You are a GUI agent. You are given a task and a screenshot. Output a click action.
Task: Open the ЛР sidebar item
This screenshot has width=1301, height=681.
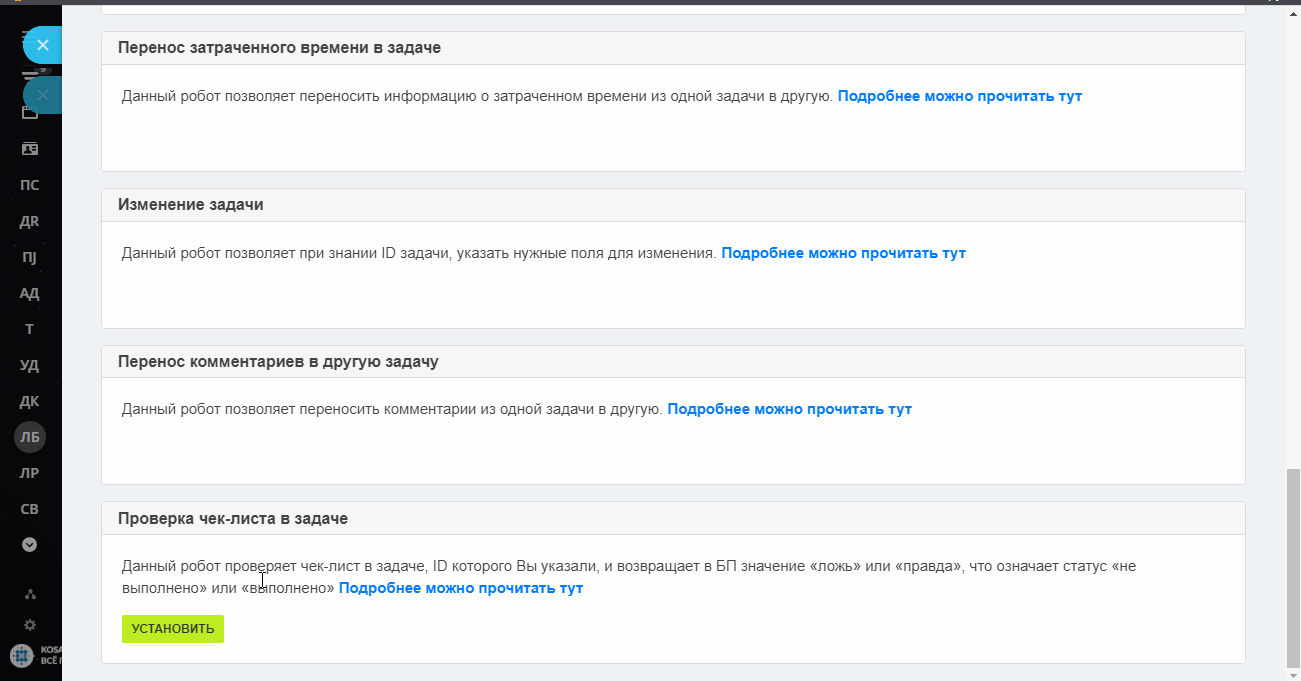[30, 473]
